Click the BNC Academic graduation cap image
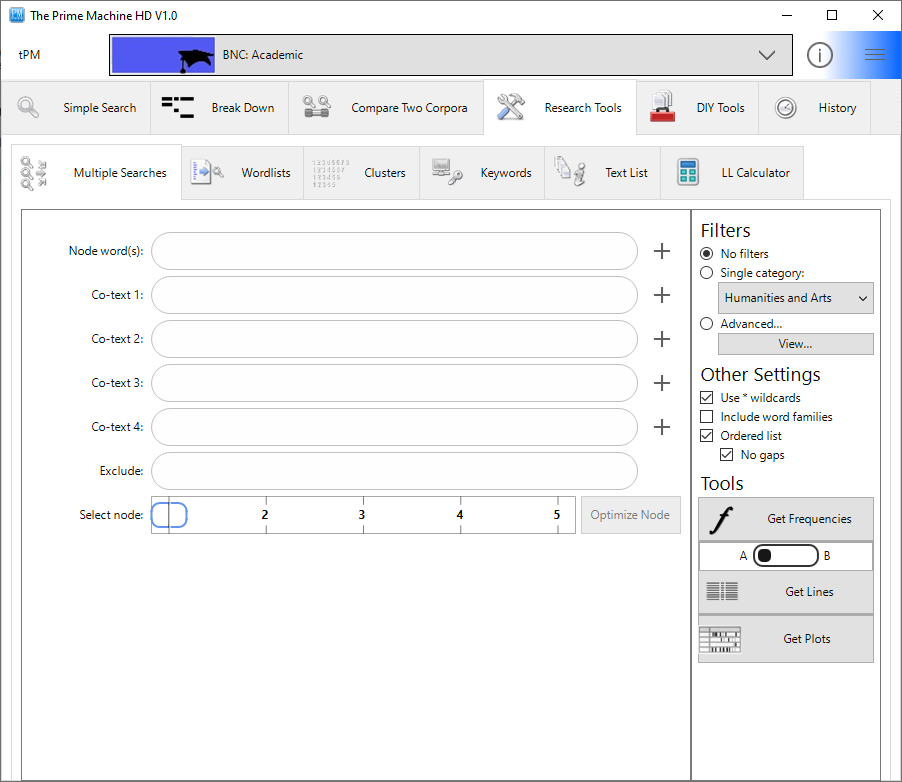This screenshot has width=902, height=782. coord(163,55)
